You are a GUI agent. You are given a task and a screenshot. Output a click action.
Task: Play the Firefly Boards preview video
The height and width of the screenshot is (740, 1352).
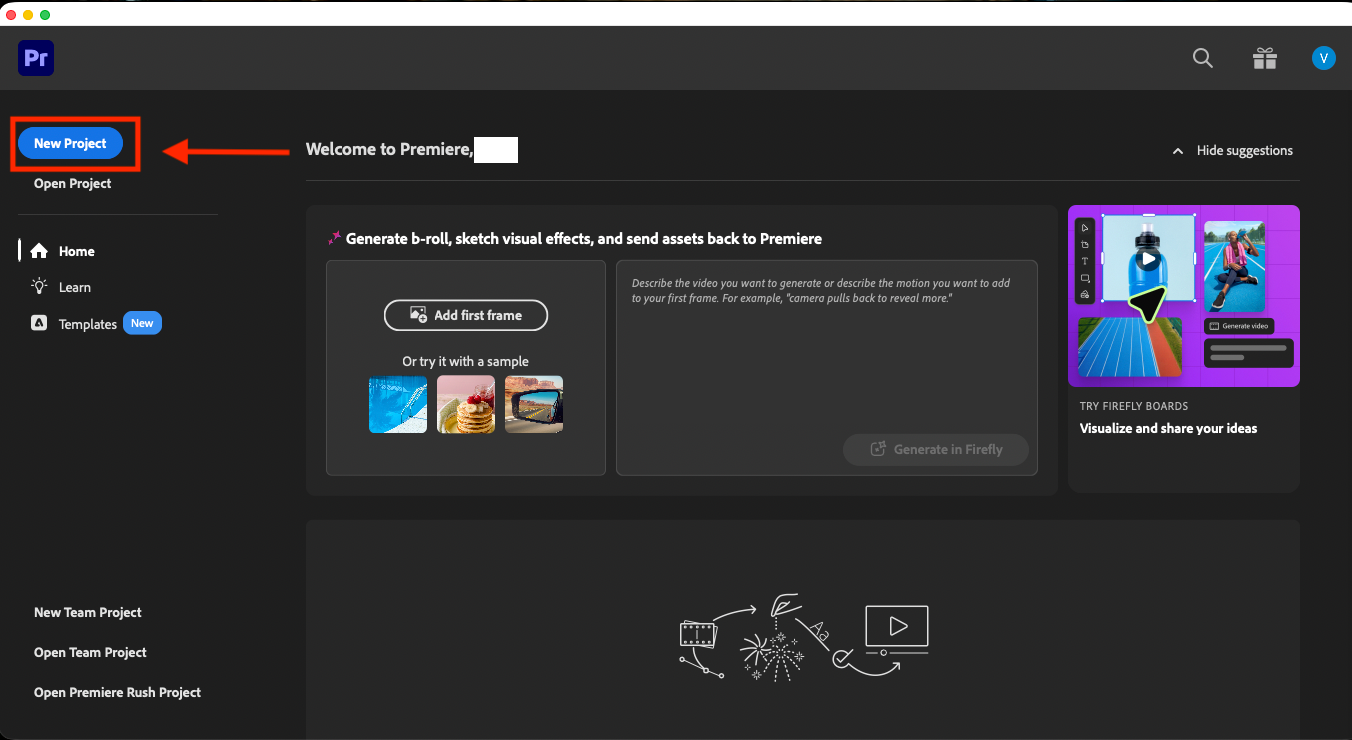(1148, 258)
